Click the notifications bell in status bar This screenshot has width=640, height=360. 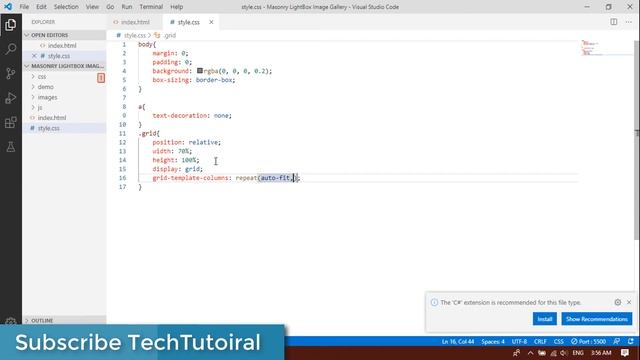(631, 341)
